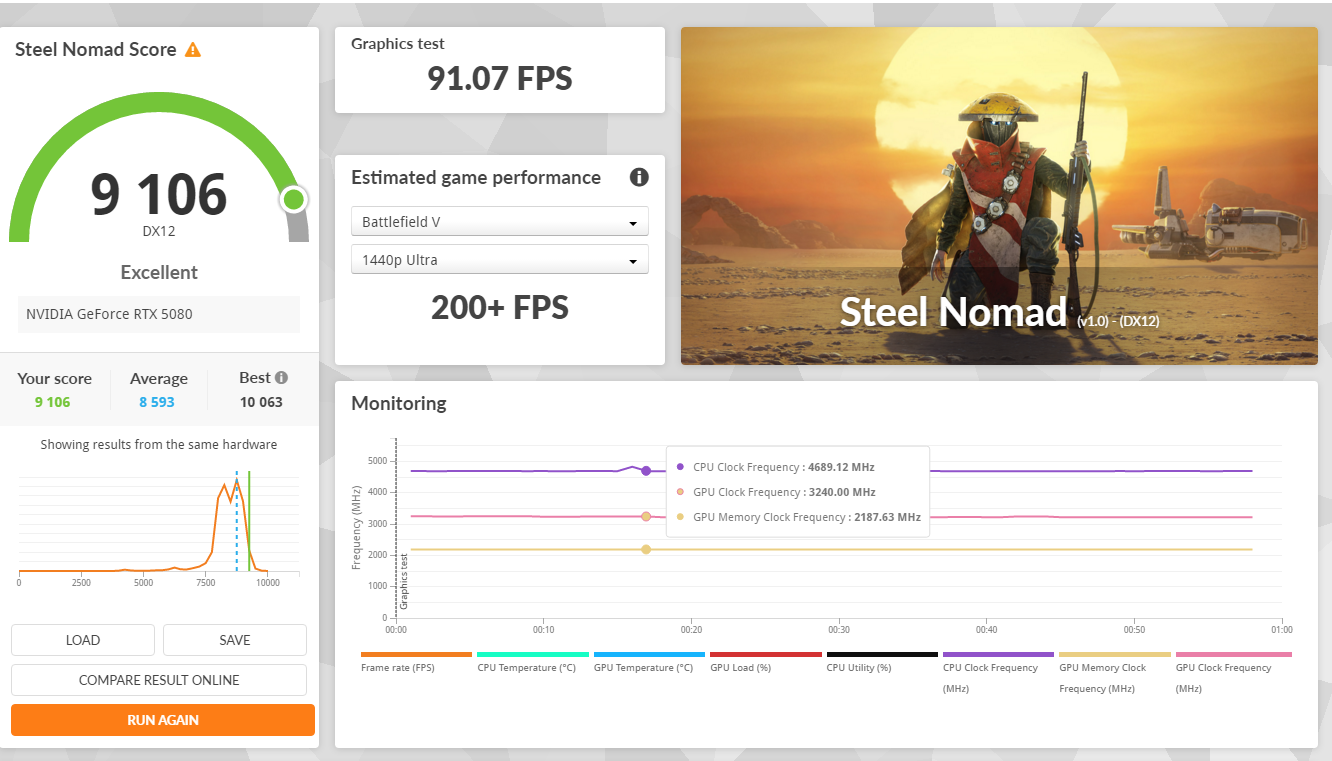The image size is (1332, 761).
Task: Open the Battlefield V game dropdown
Action: pos(499,221)
